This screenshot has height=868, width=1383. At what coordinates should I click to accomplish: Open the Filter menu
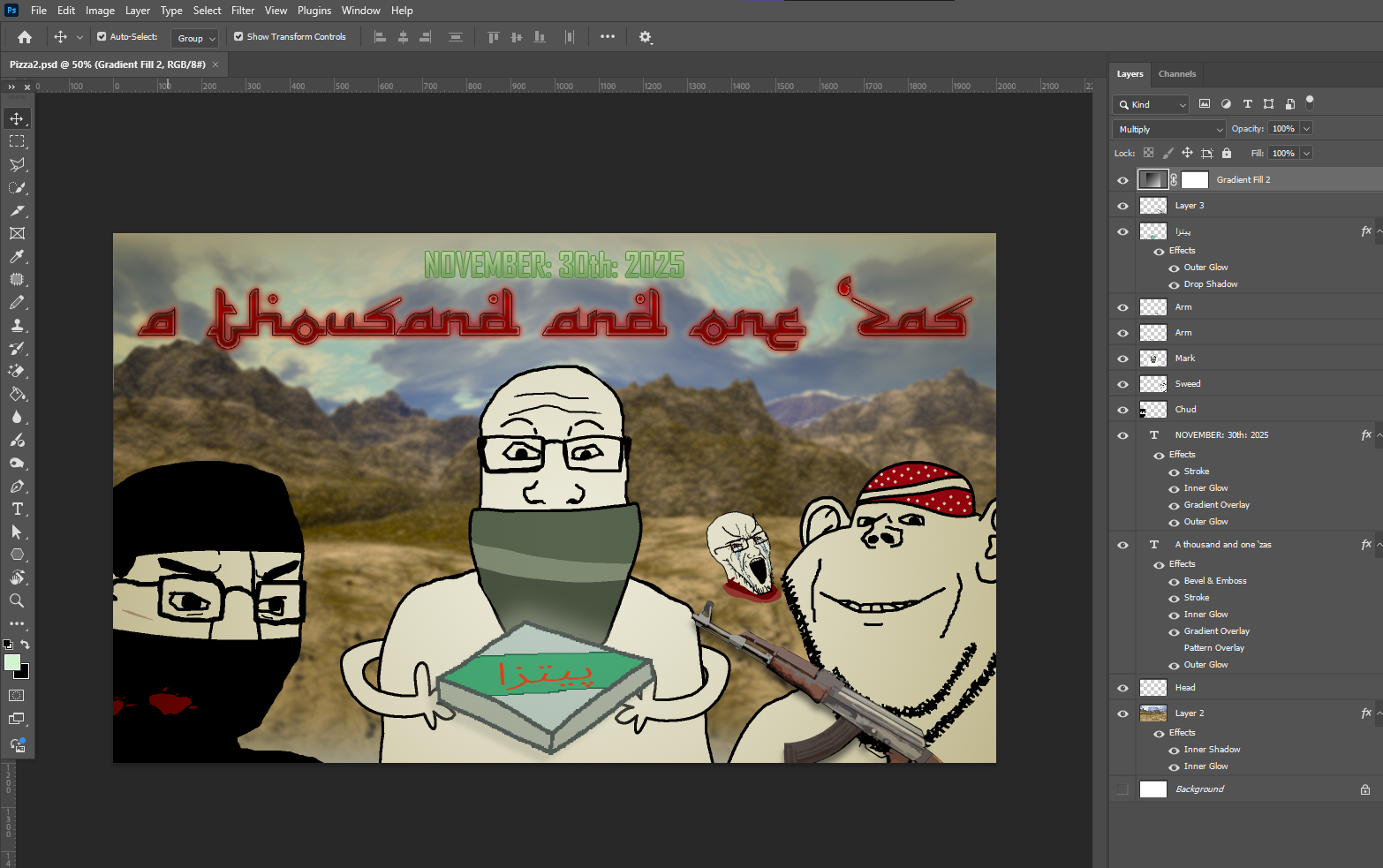[243, 11]
